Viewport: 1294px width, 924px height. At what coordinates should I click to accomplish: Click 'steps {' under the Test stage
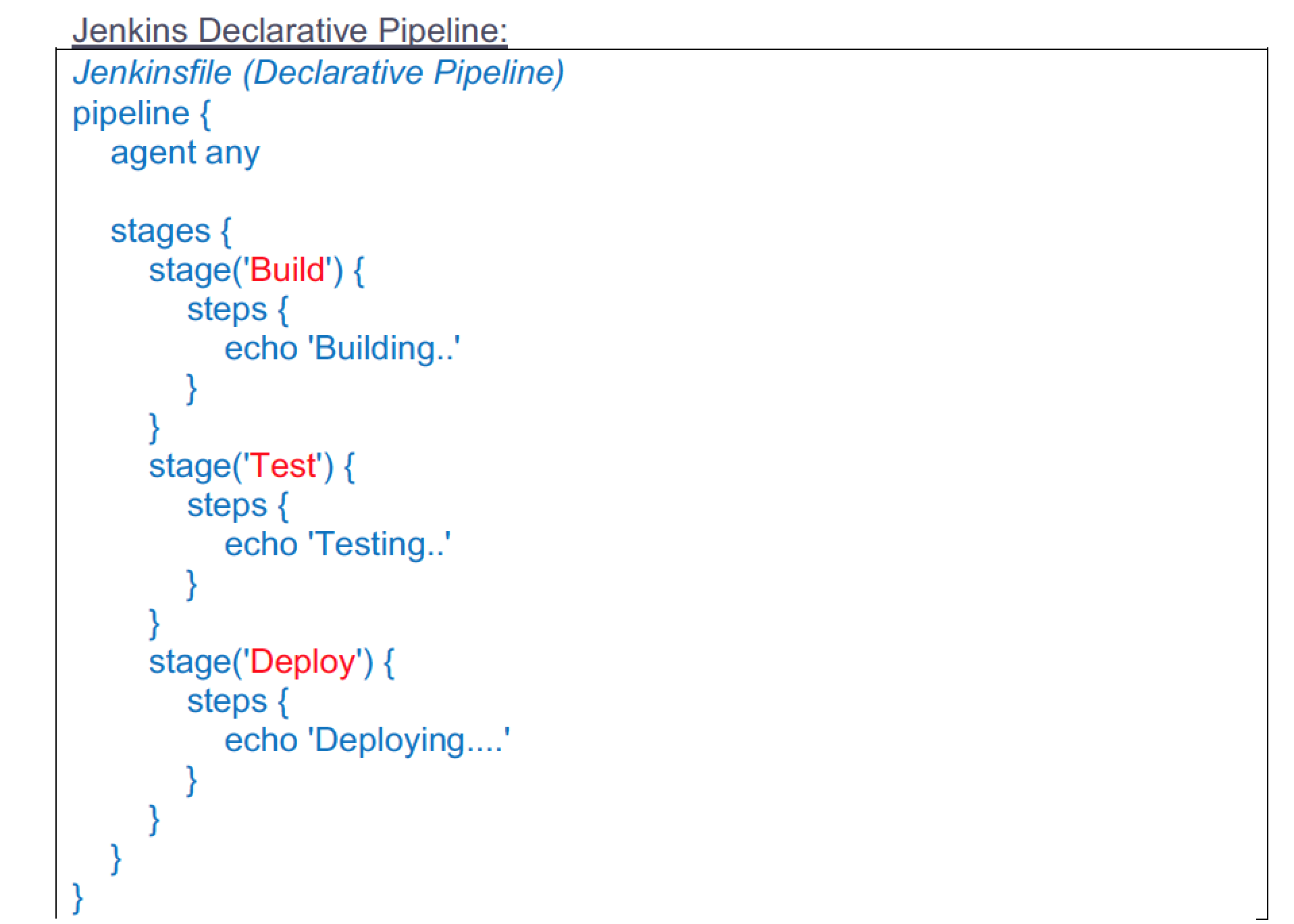tap(238, 506)
